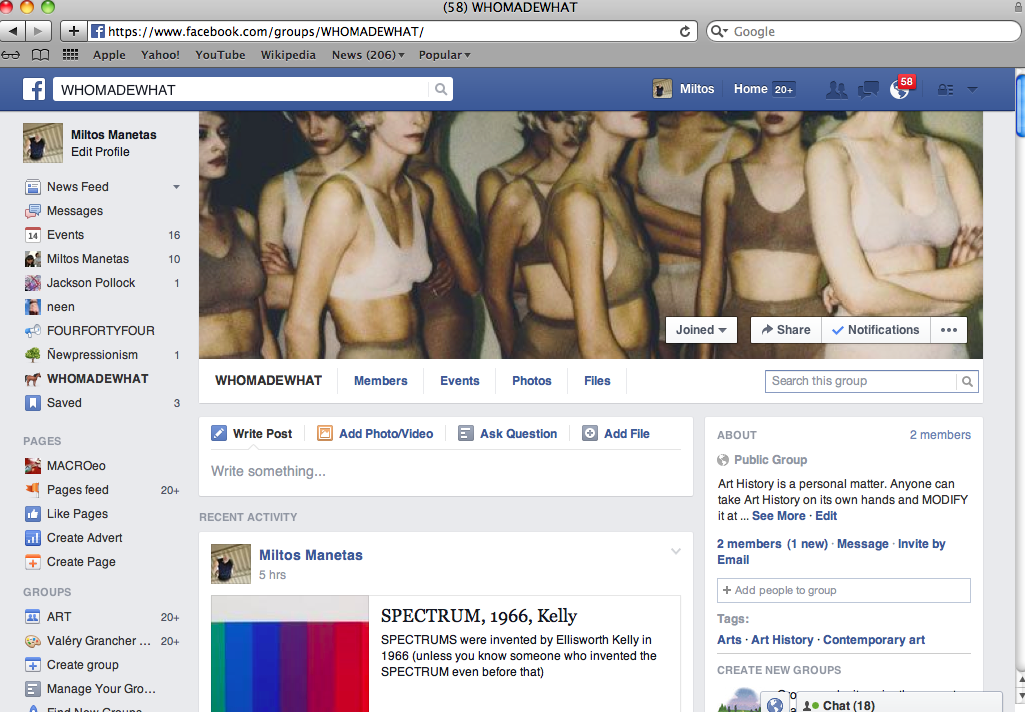The image size is (1025, 712).
Task: Click the Facebook logo icon
Action: click(x=34, y=90)
